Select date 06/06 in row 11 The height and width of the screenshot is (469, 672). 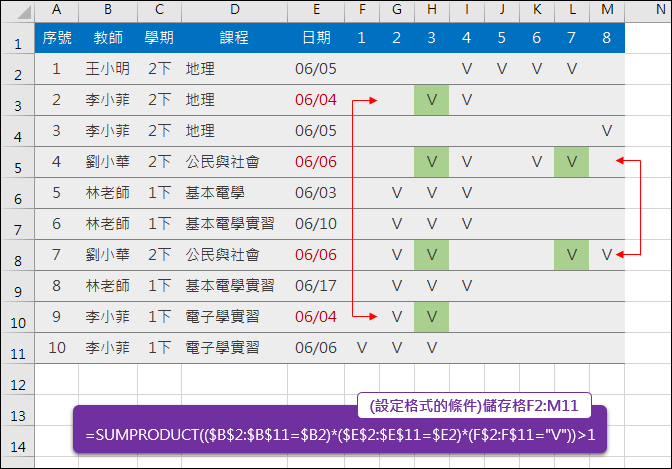click(316, 348)
